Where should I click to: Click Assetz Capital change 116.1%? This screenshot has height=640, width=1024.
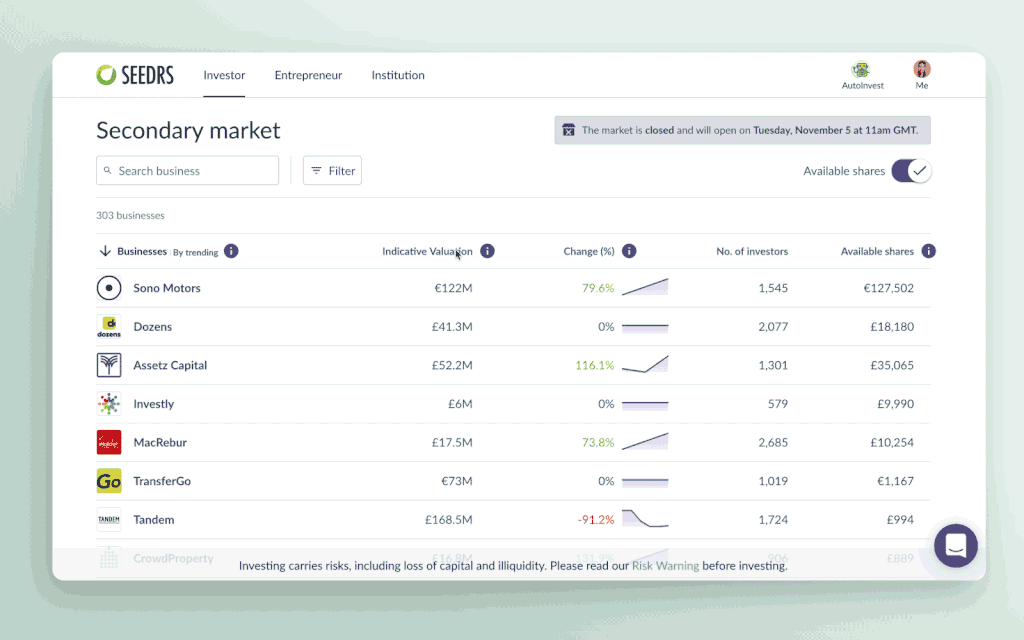pos(594,365)
